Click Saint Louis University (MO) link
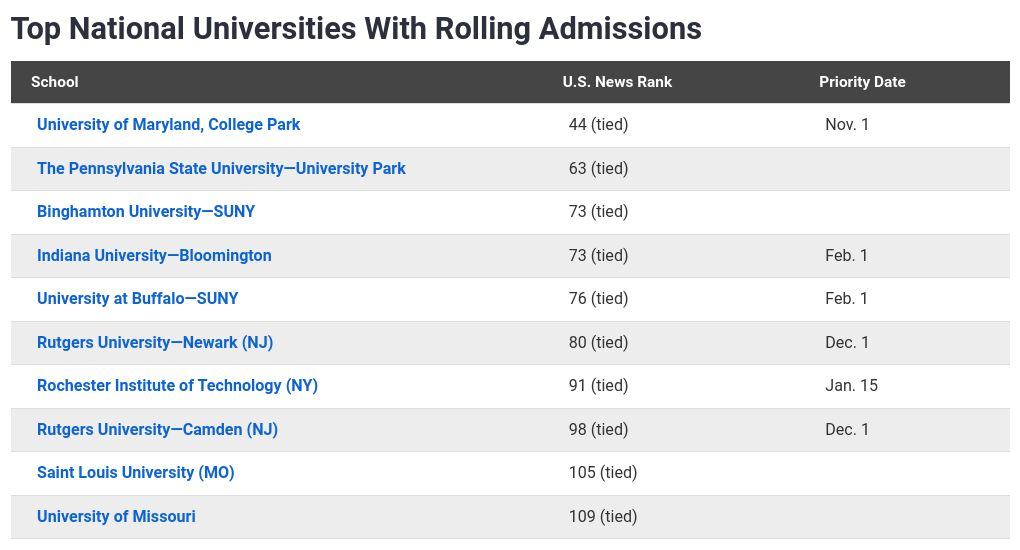1020x550 pixels. pyautogui.click(x=135, y=473)
